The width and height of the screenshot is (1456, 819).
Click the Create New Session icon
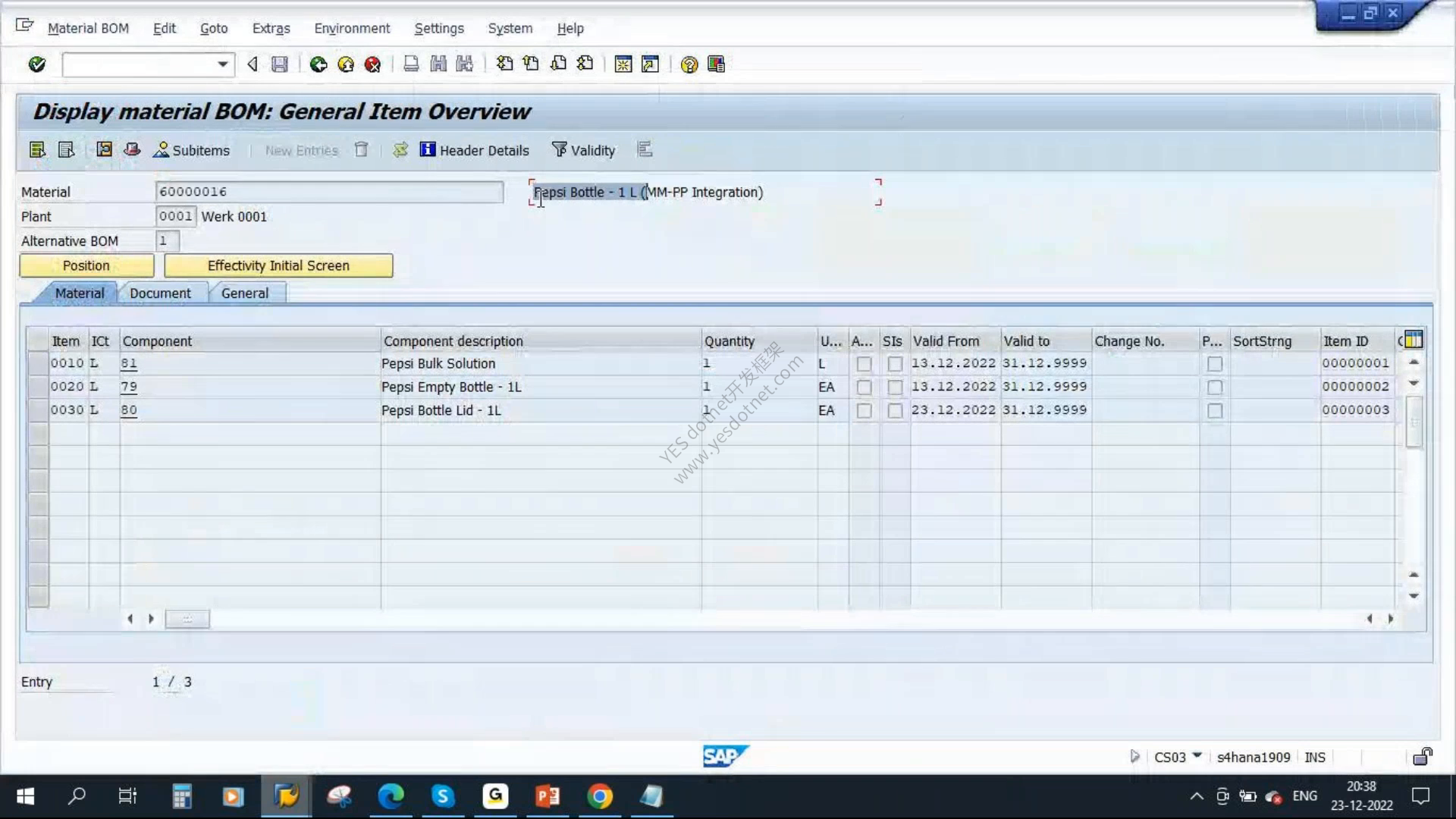pos(623,64)
